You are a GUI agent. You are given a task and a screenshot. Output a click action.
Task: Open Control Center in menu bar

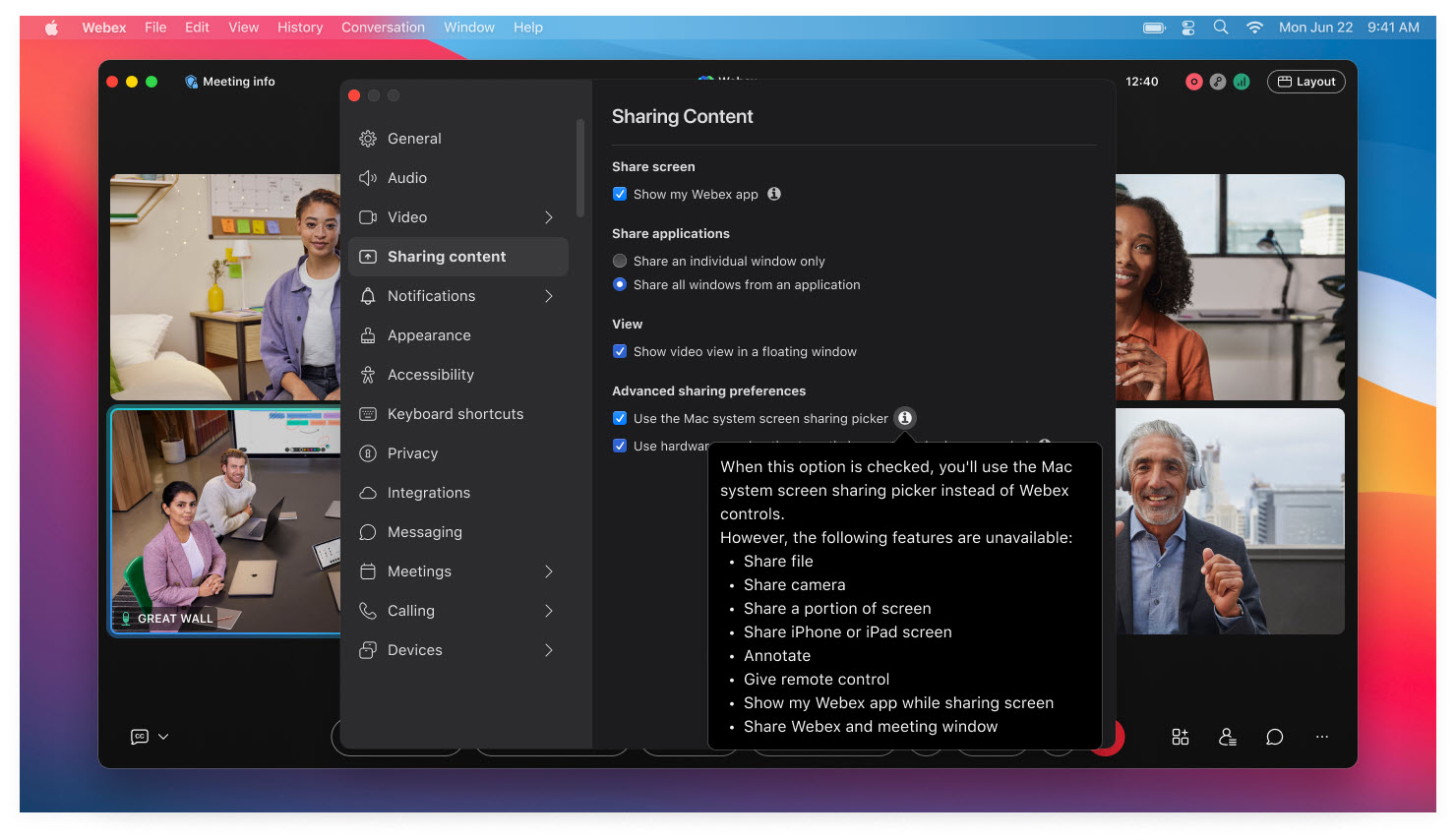coord(1188,28)
